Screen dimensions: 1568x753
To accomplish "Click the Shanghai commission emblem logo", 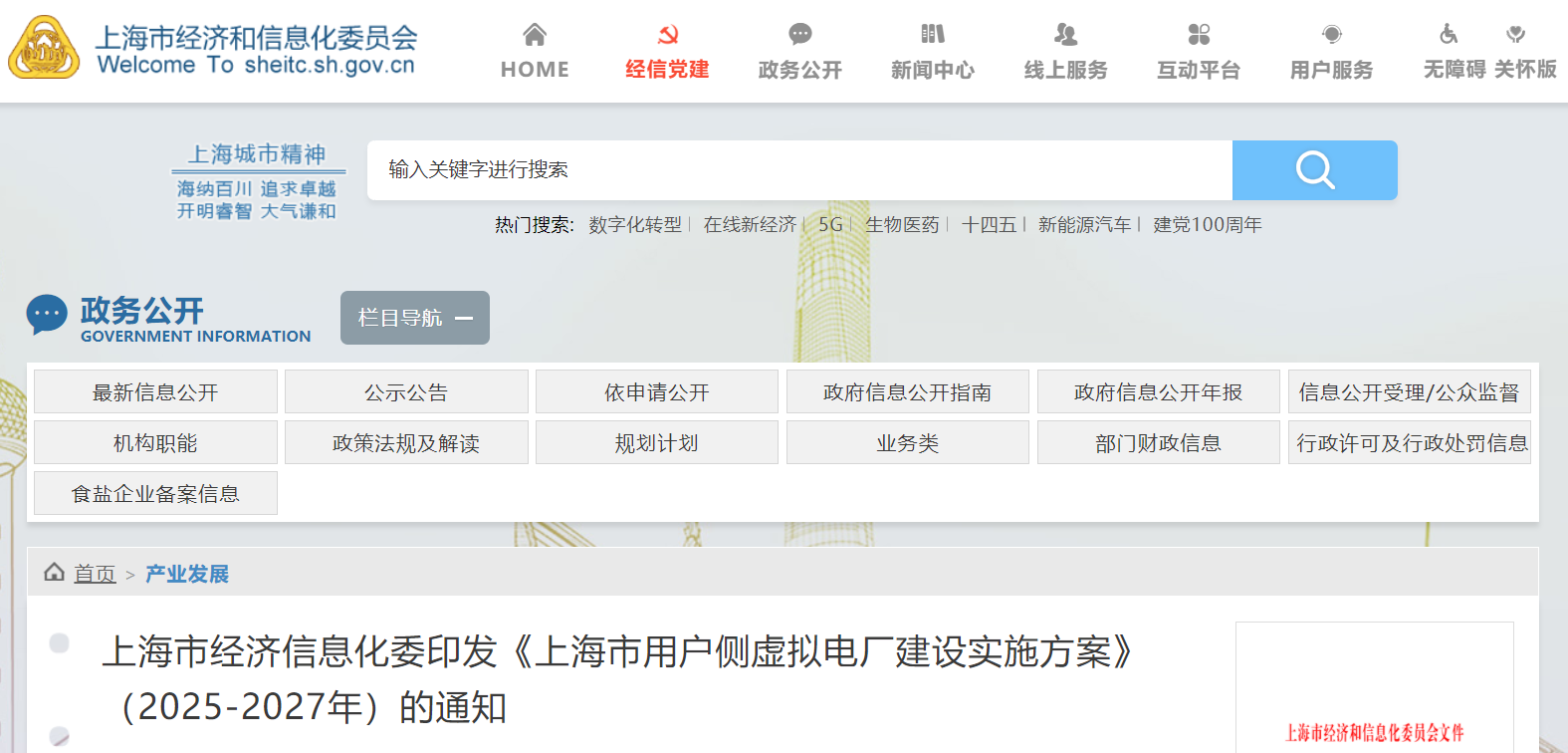I will click(x=44, y=48).
